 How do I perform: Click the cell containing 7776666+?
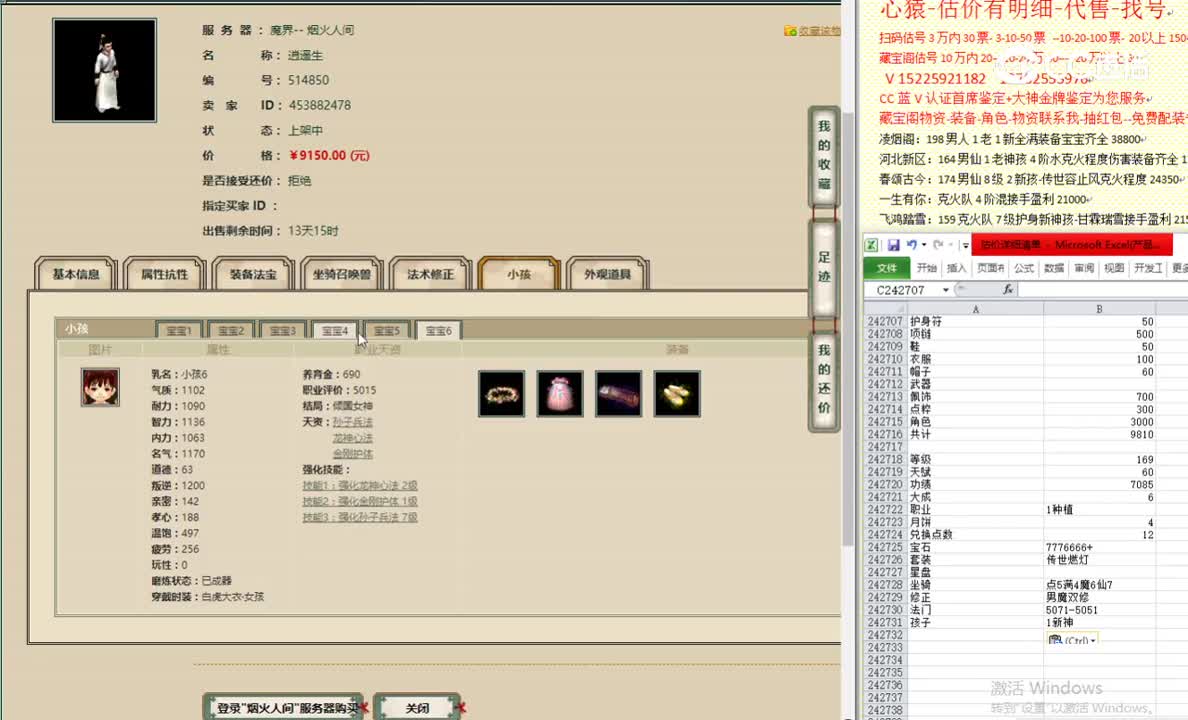[1099, 547]
